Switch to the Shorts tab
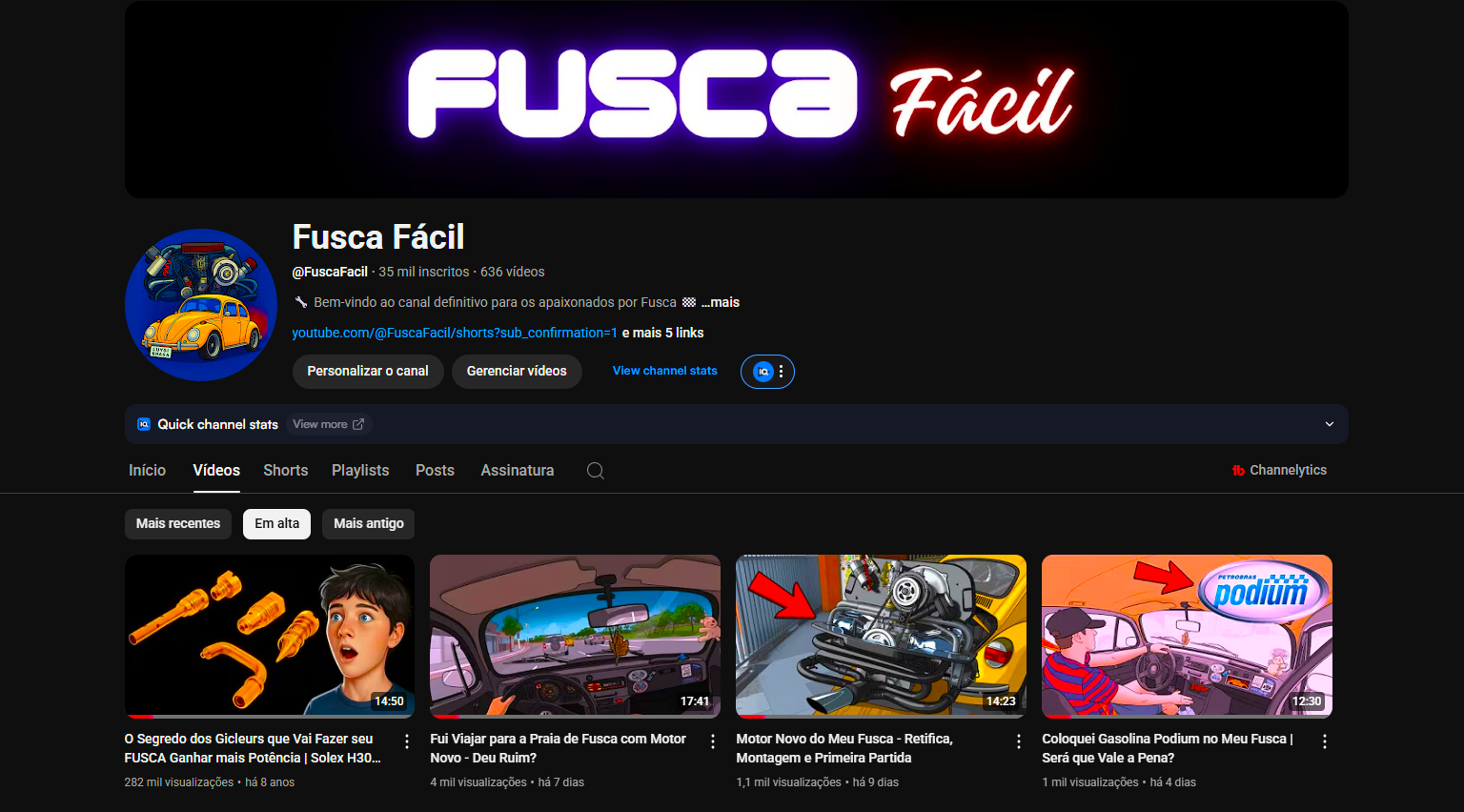The width and height of the screenshot is (1464, 812). [286, 471]
